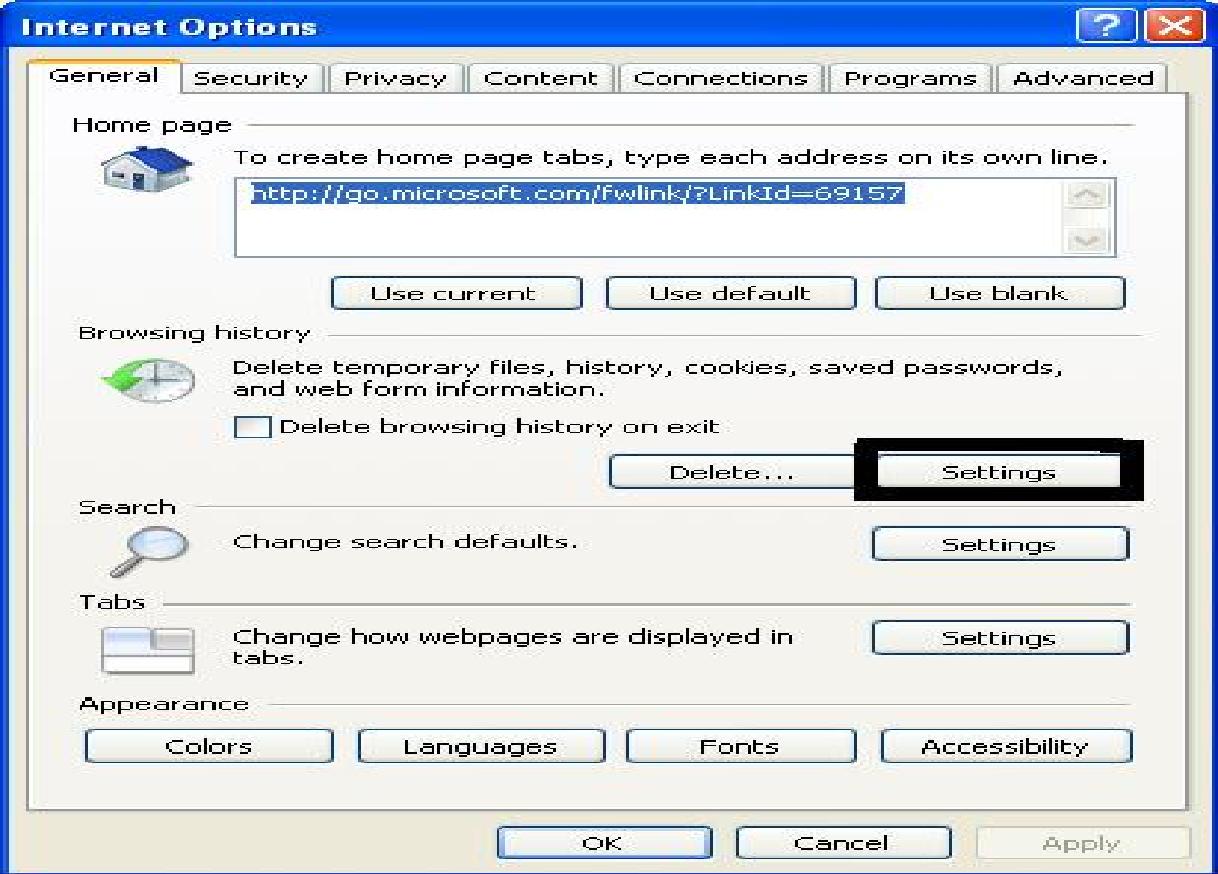Switch to the Security tab
1218x874 pixels.
click(x=252, y=77)
